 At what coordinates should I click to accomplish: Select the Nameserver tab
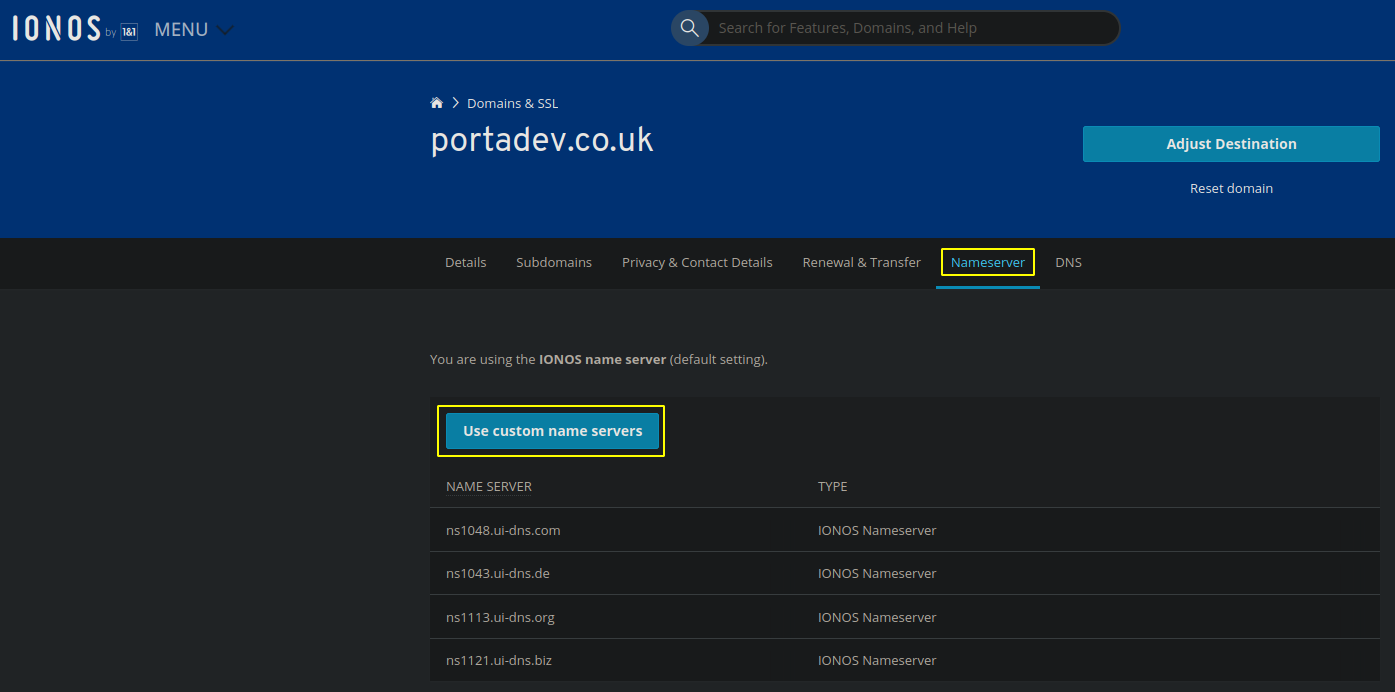pyautogui.click(x=988, y=262)
